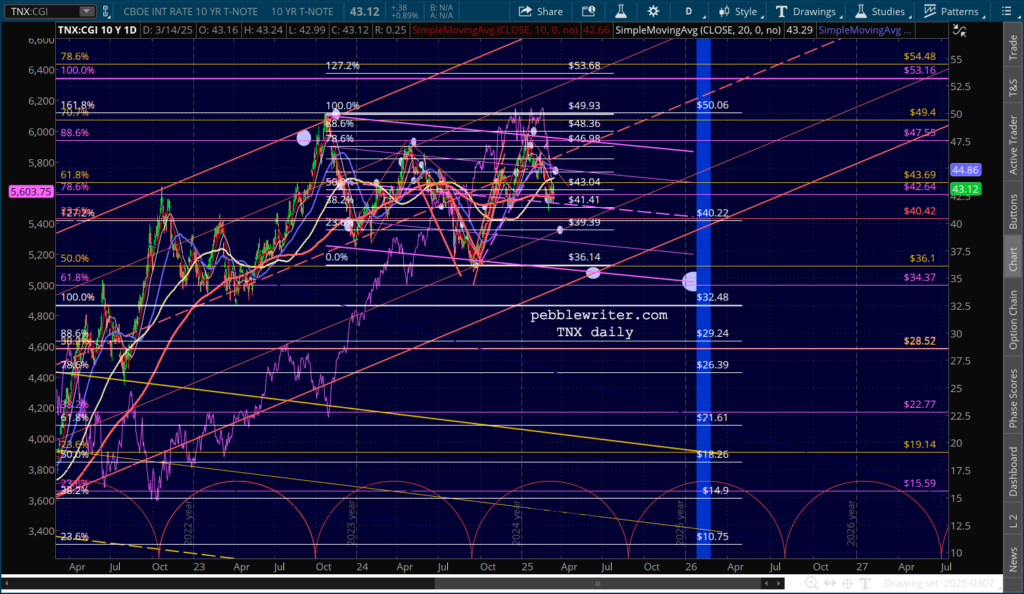Open the chart news calendar icon
Viewport: 1024px width, 594px height.
coord(588,11)
